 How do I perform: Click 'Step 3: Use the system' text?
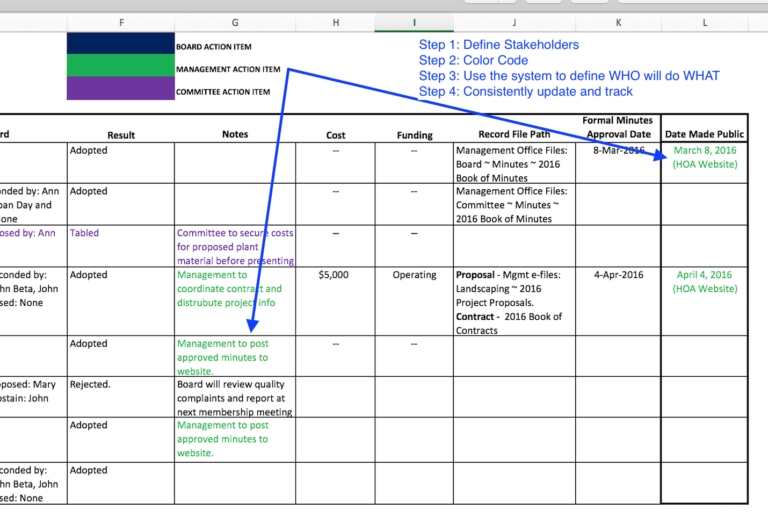click(569, 76)
